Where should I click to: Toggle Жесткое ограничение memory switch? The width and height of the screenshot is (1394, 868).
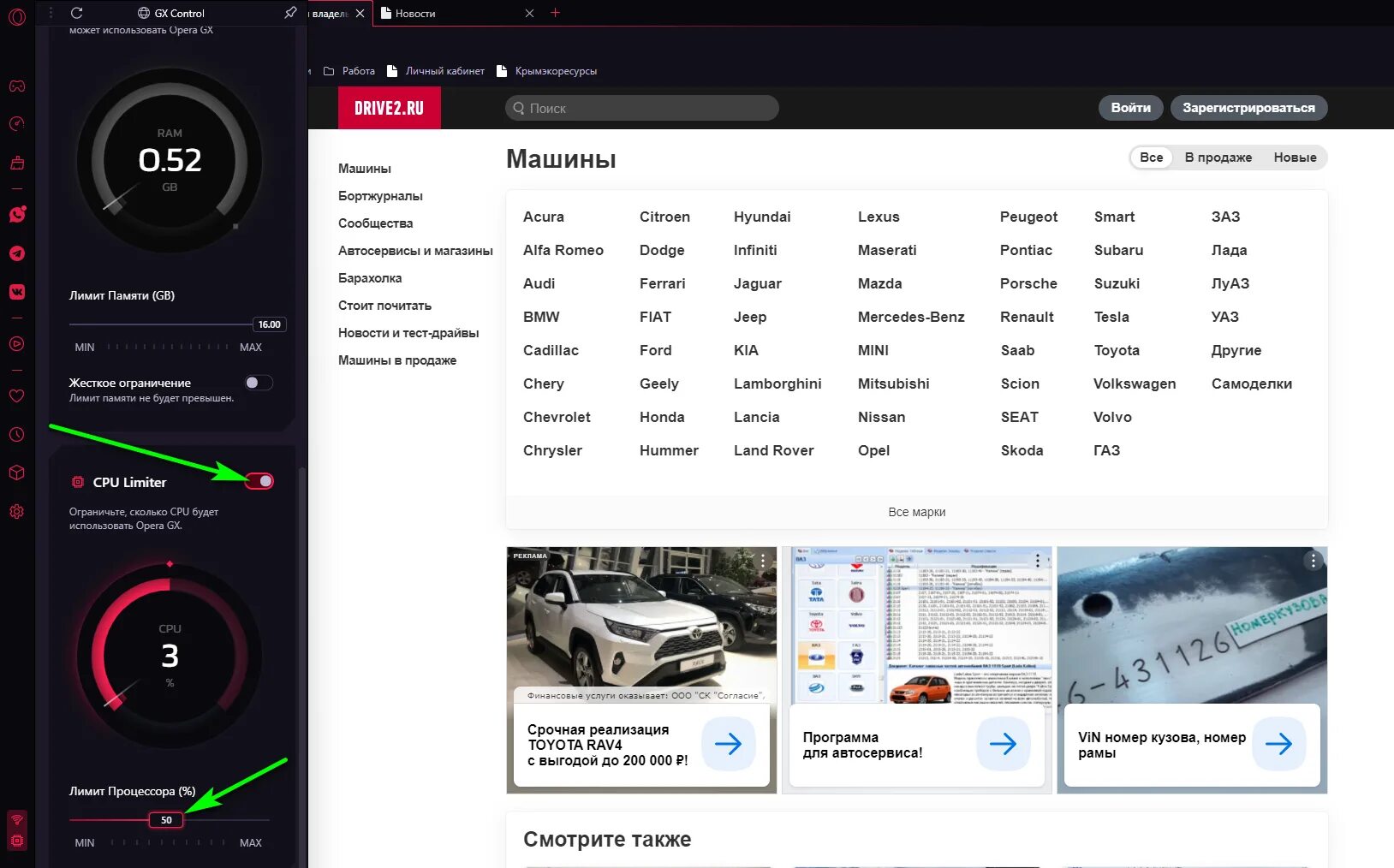coord(259,383)
